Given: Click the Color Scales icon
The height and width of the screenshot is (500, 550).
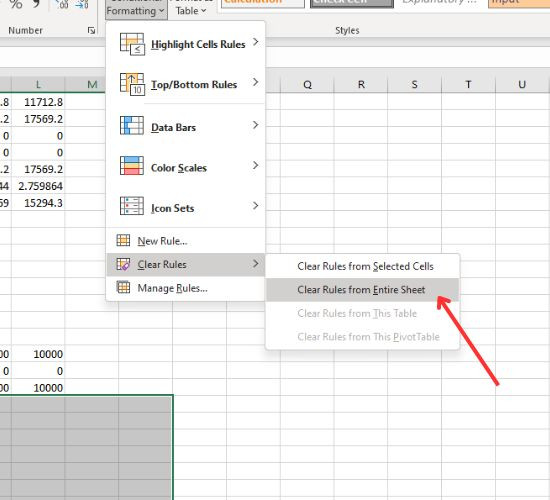Looking at the screenshot, I should pos(132,166).
